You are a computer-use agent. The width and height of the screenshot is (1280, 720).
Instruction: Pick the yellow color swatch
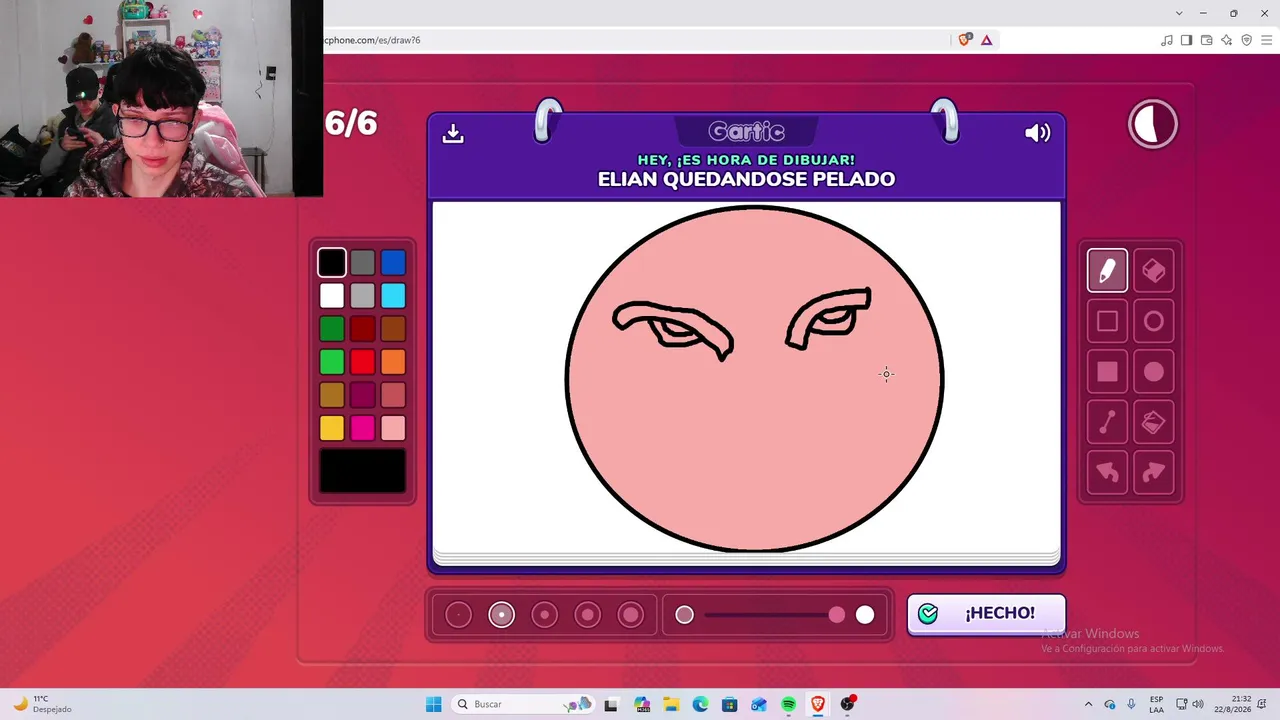pos(332,428)
